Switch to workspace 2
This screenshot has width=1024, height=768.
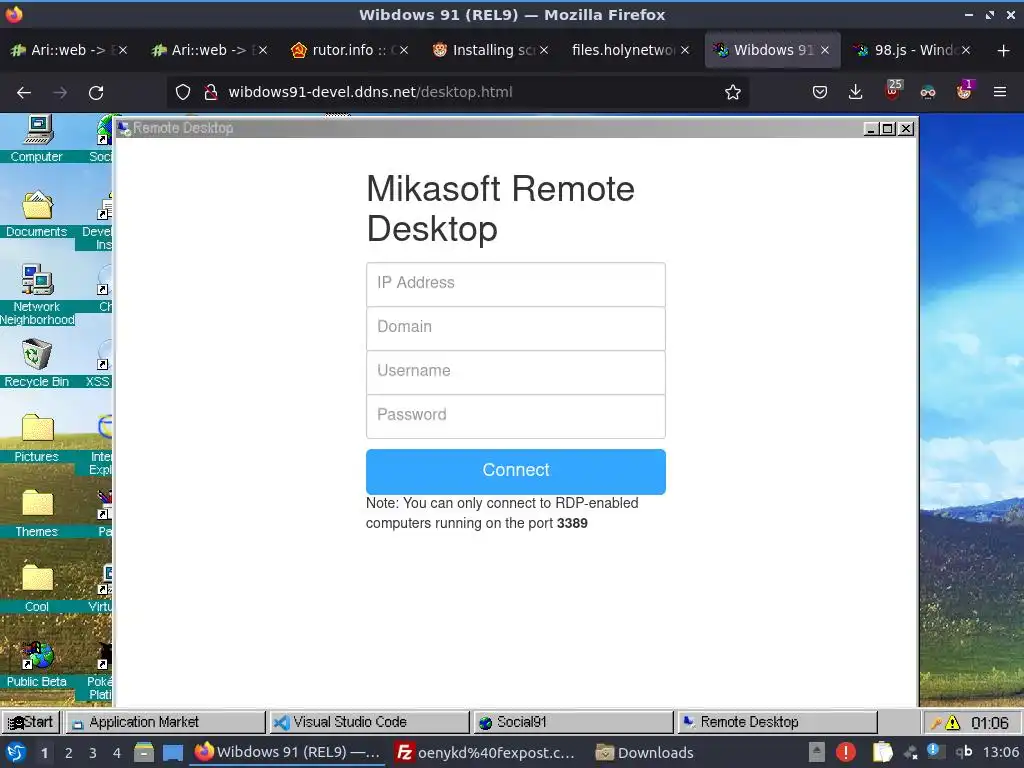pos(69,753)
